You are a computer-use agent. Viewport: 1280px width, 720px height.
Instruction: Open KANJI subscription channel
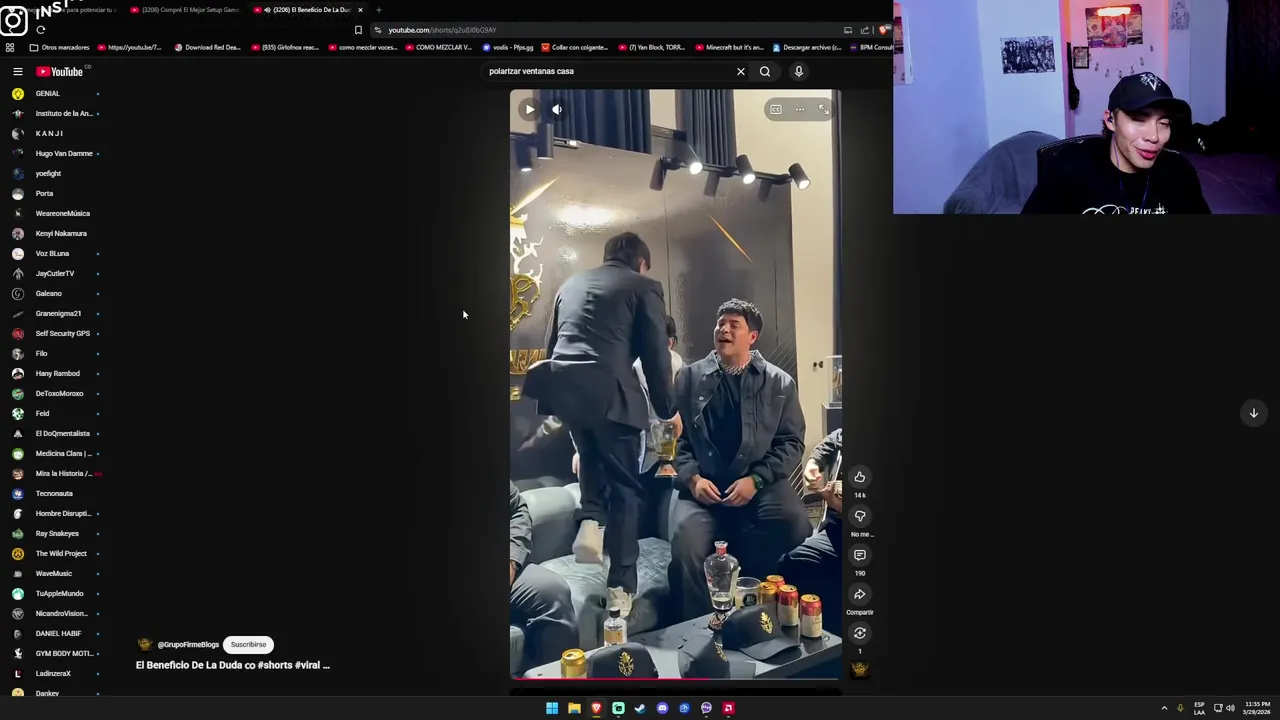[x=49, y=133]
